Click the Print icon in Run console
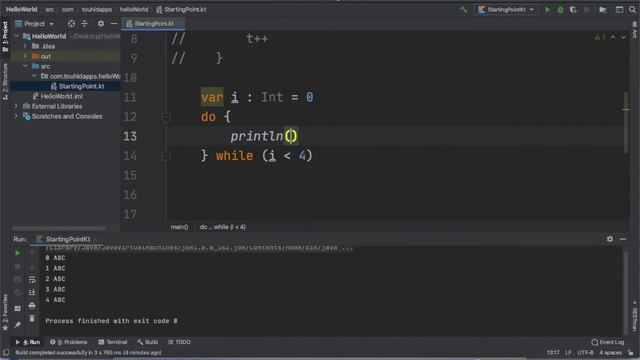Viewport: 640px width, 360px height. pyautogui.click(x=32, y=305)
